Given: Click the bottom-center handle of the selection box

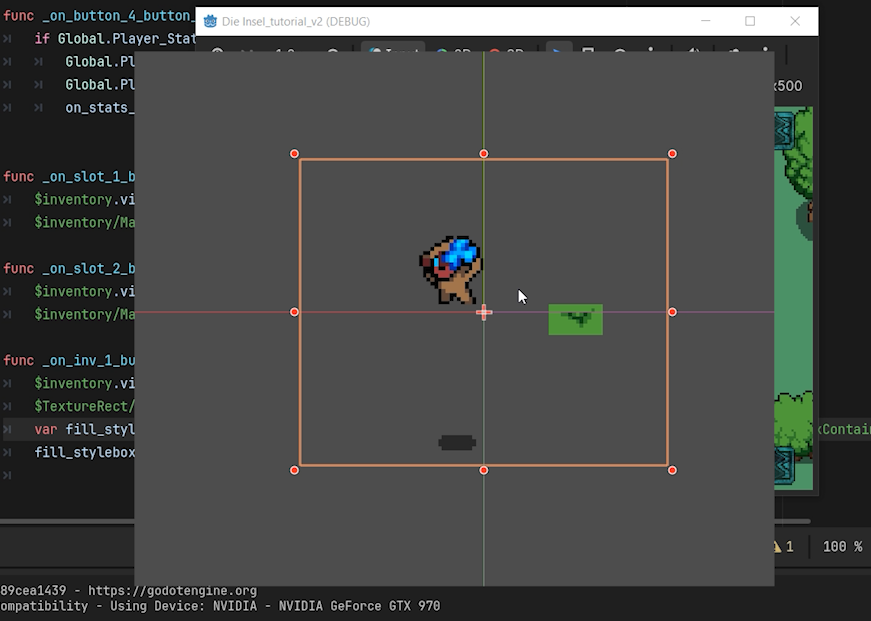Looking at the screenshot, I should (x=484, y=470).
